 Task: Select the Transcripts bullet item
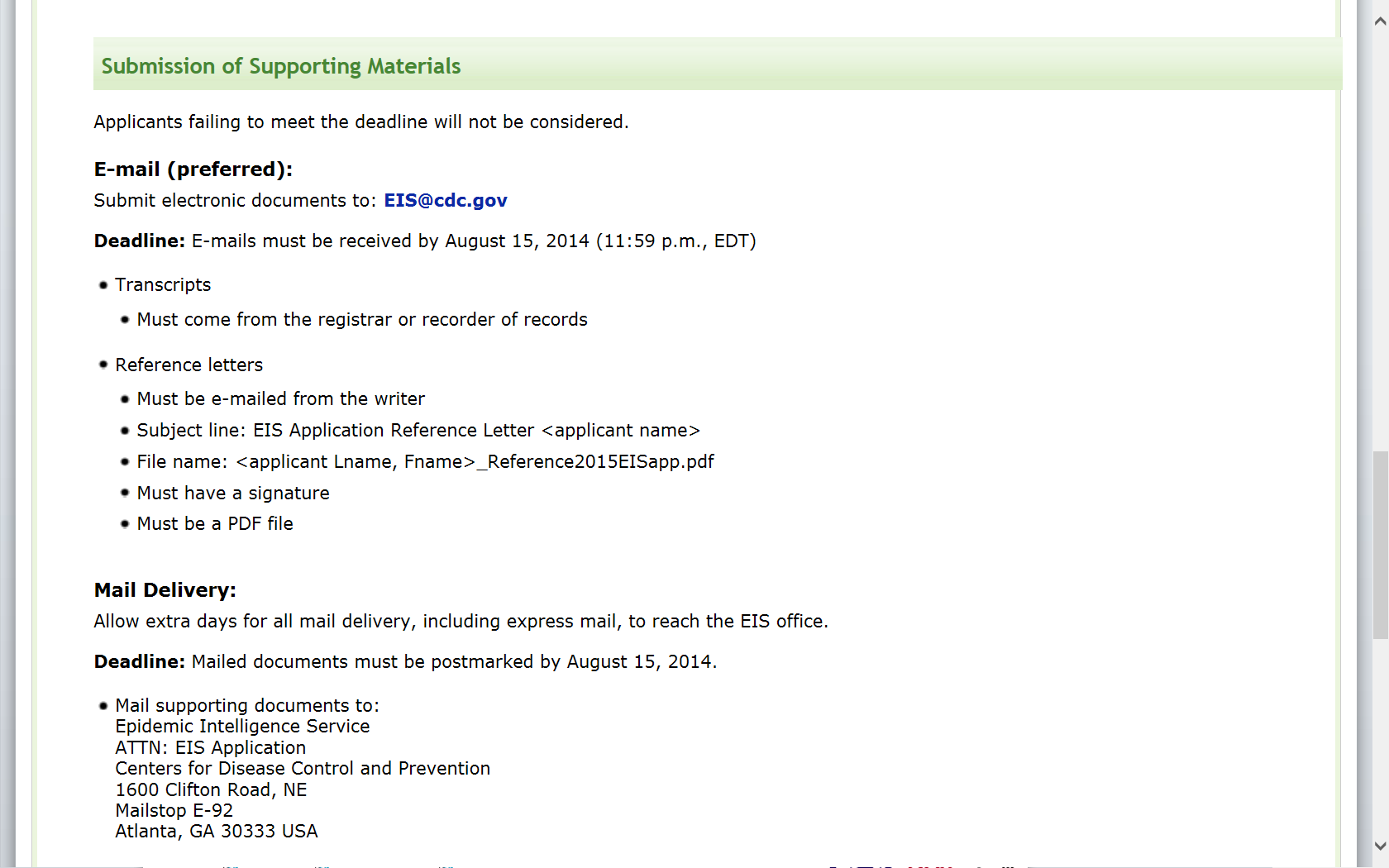(163, 285)
